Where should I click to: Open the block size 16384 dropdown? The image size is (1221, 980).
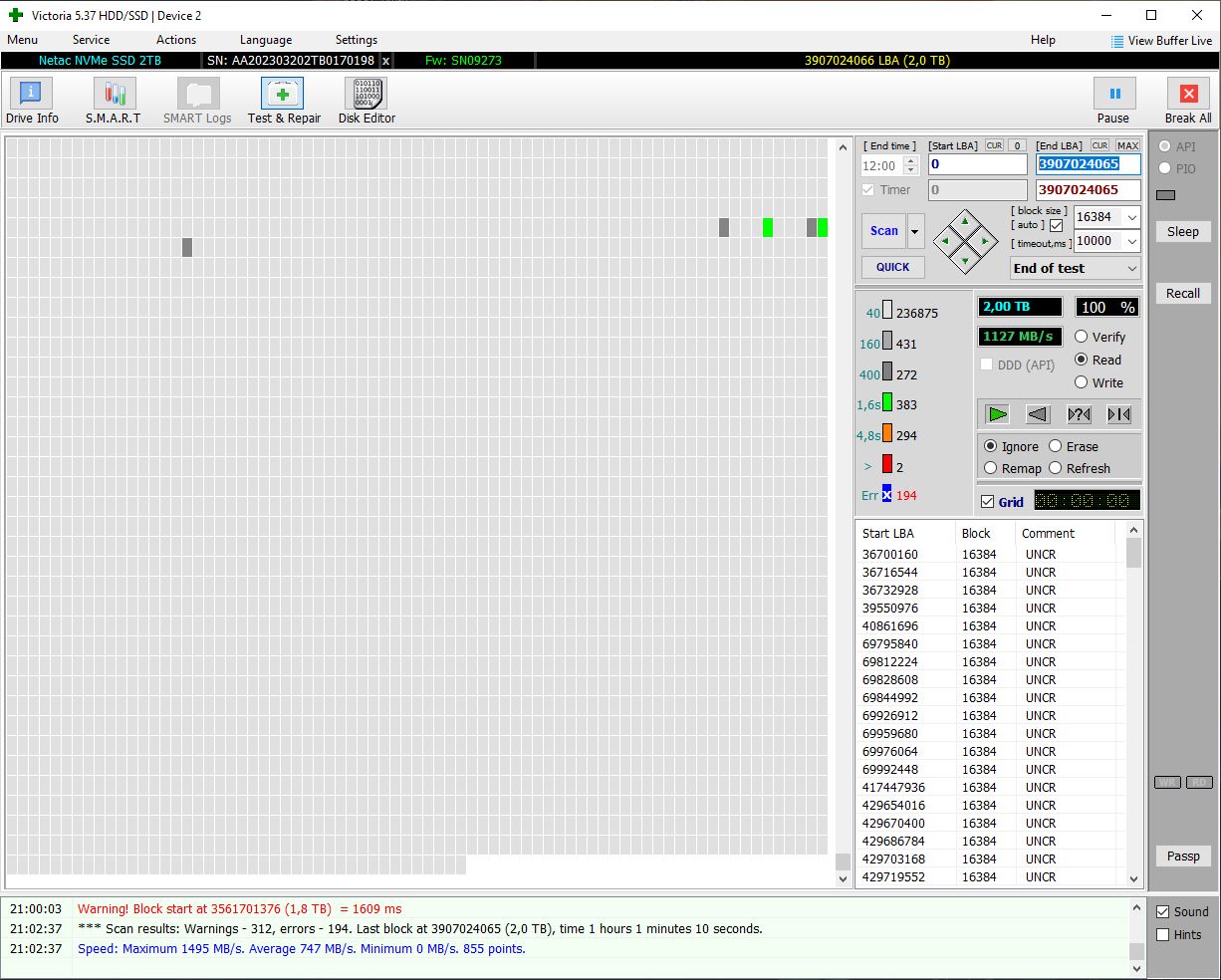pyautogui.click(x=1131, y=217)
